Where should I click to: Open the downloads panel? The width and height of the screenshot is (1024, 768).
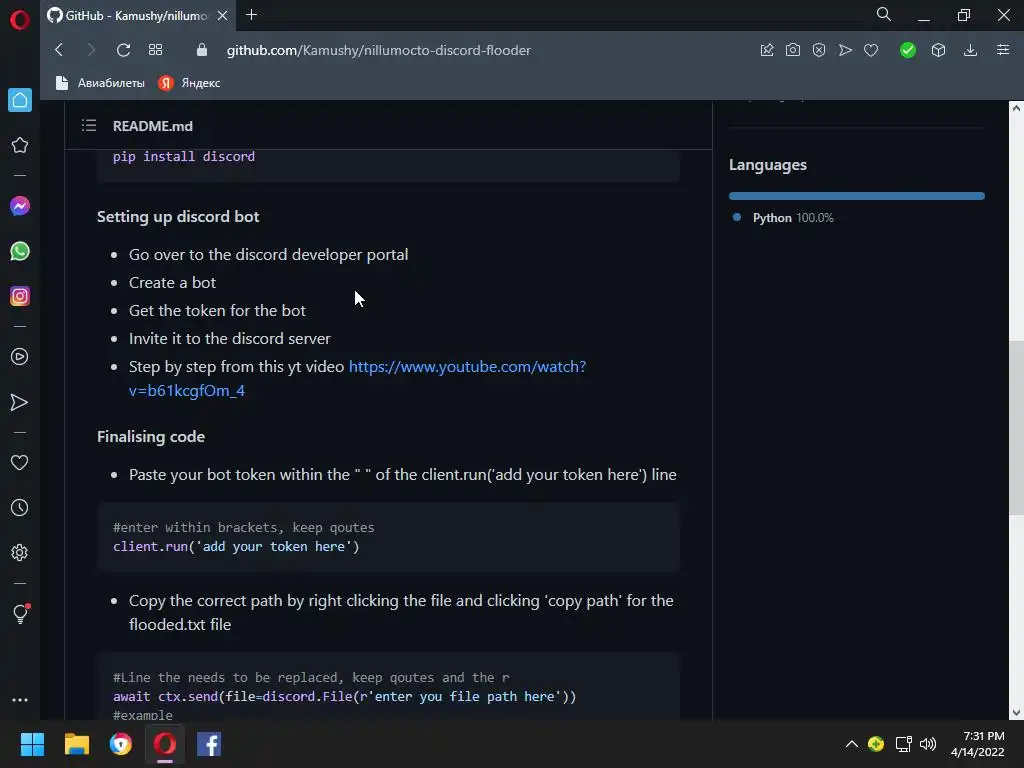(x=970, y=50)
